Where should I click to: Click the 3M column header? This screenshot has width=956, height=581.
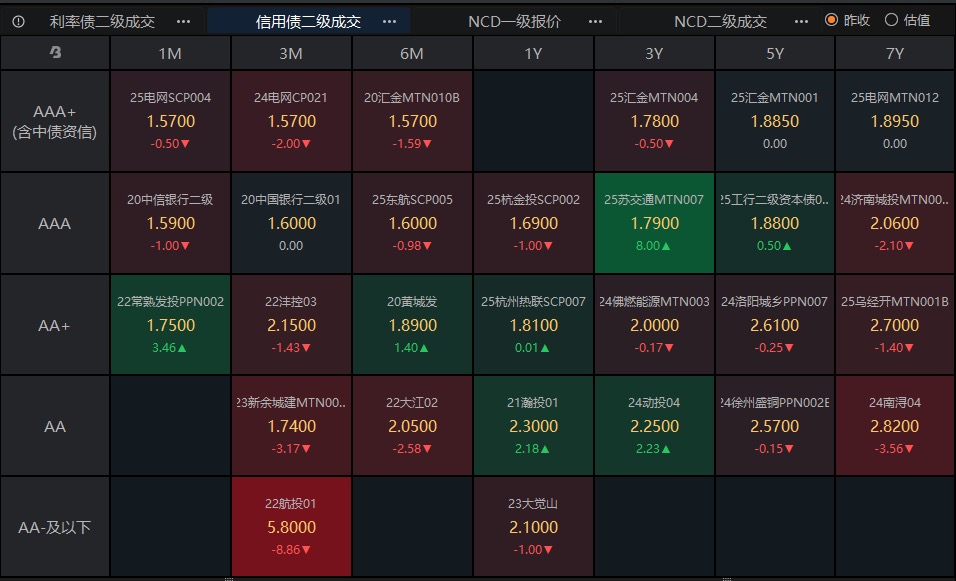click(291, 53)
